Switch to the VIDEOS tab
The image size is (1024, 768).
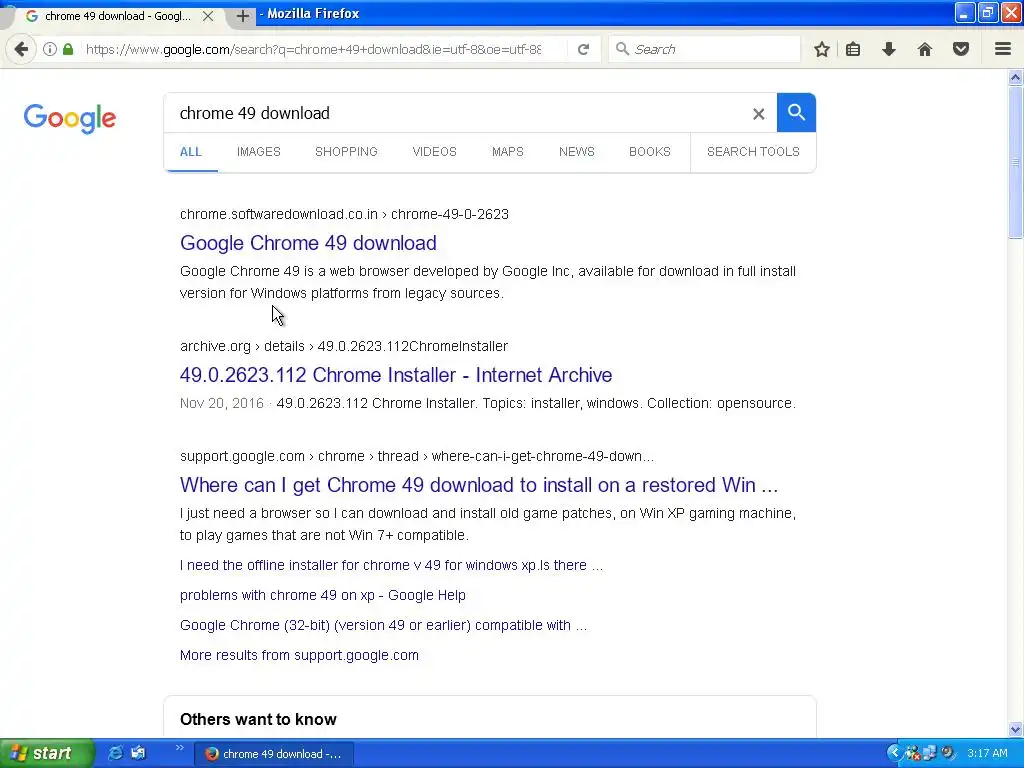click(434, 152)
